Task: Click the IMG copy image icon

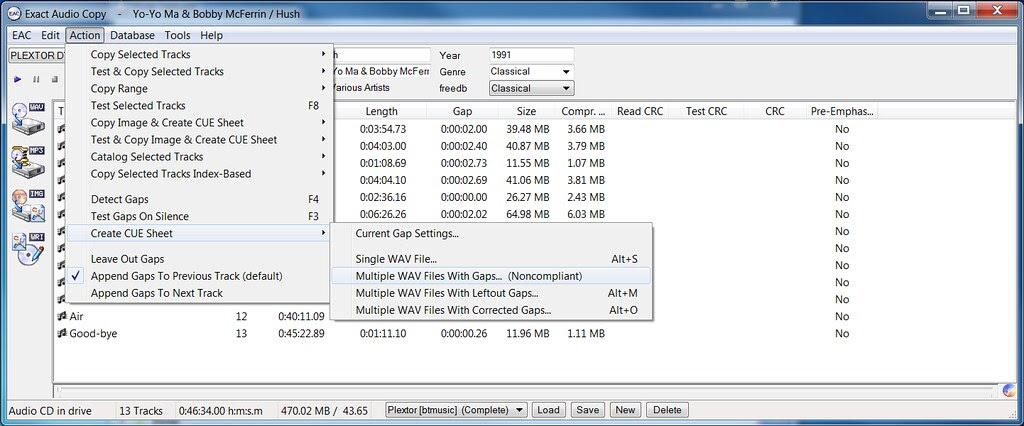Action: pyautogui.click(x=28, y=205)
